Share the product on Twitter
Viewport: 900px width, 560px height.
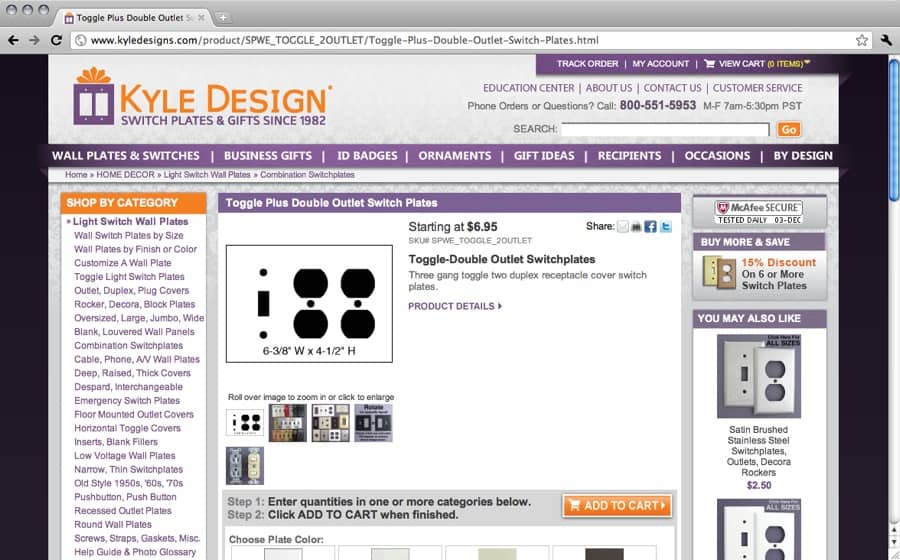click(x=665, y=227)
